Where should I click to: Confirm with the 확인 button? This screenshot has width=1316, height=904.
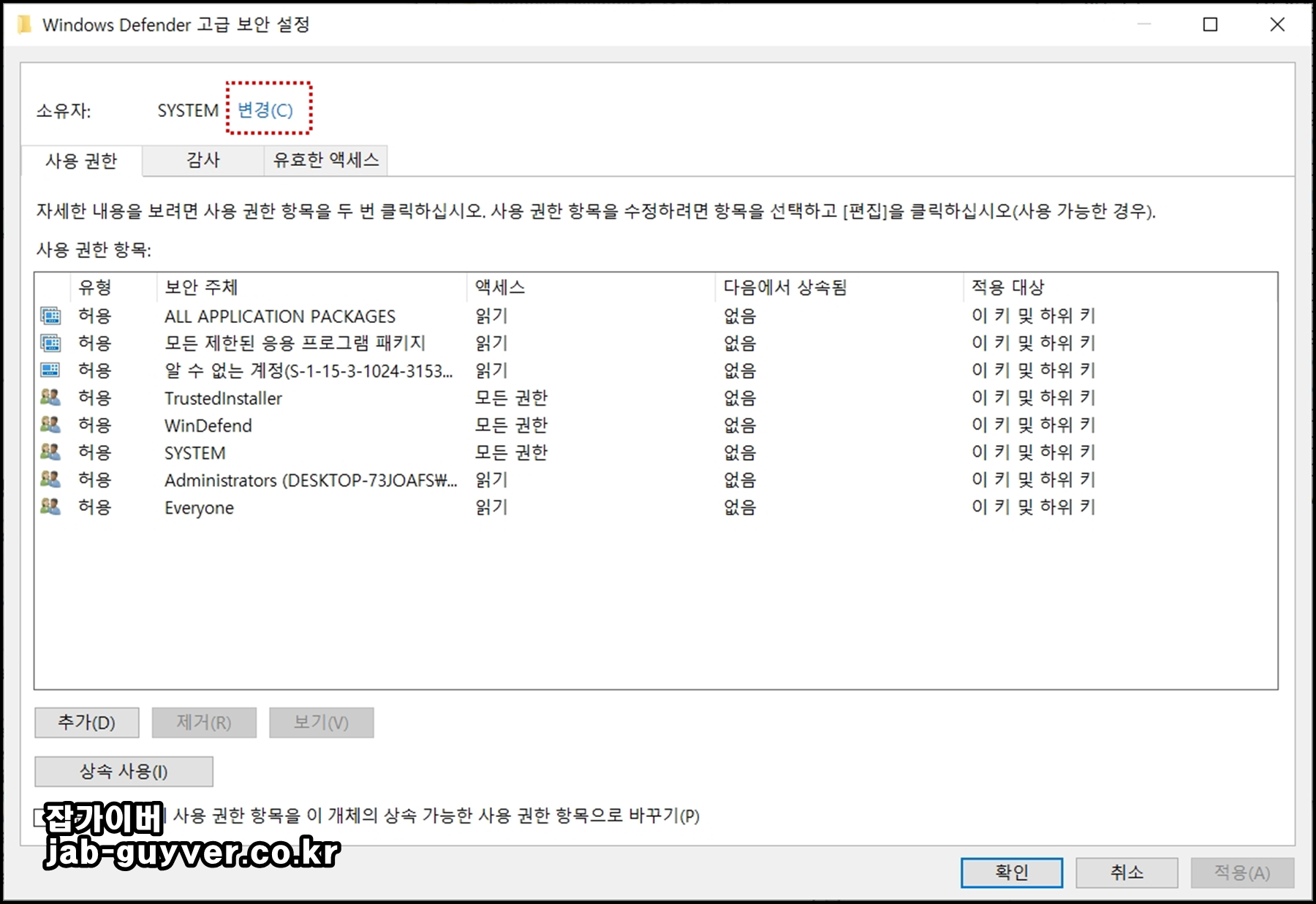tap(1012, 873)
